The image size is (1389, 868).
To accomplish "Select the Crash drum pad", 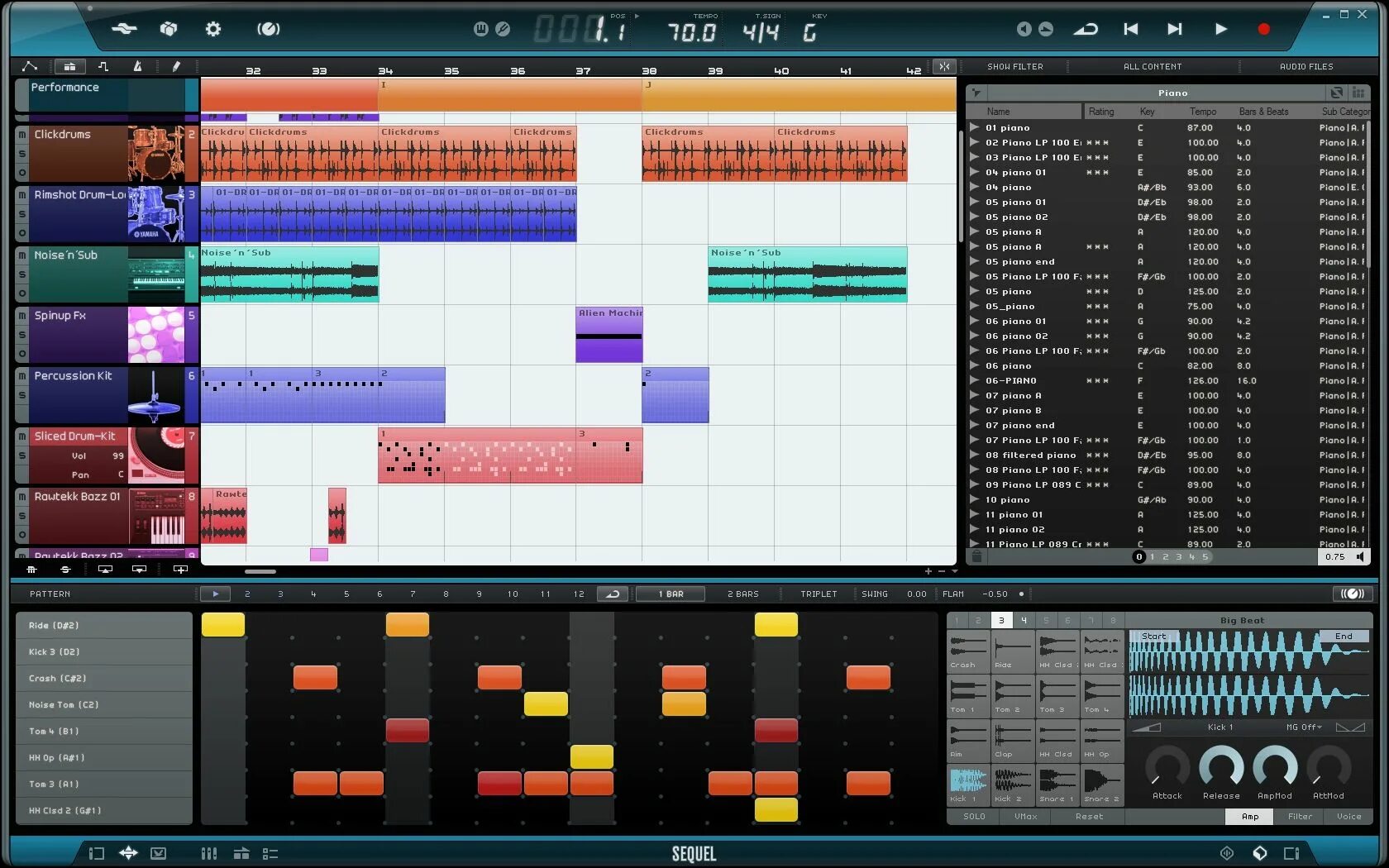I will click(x=968, y=651).
